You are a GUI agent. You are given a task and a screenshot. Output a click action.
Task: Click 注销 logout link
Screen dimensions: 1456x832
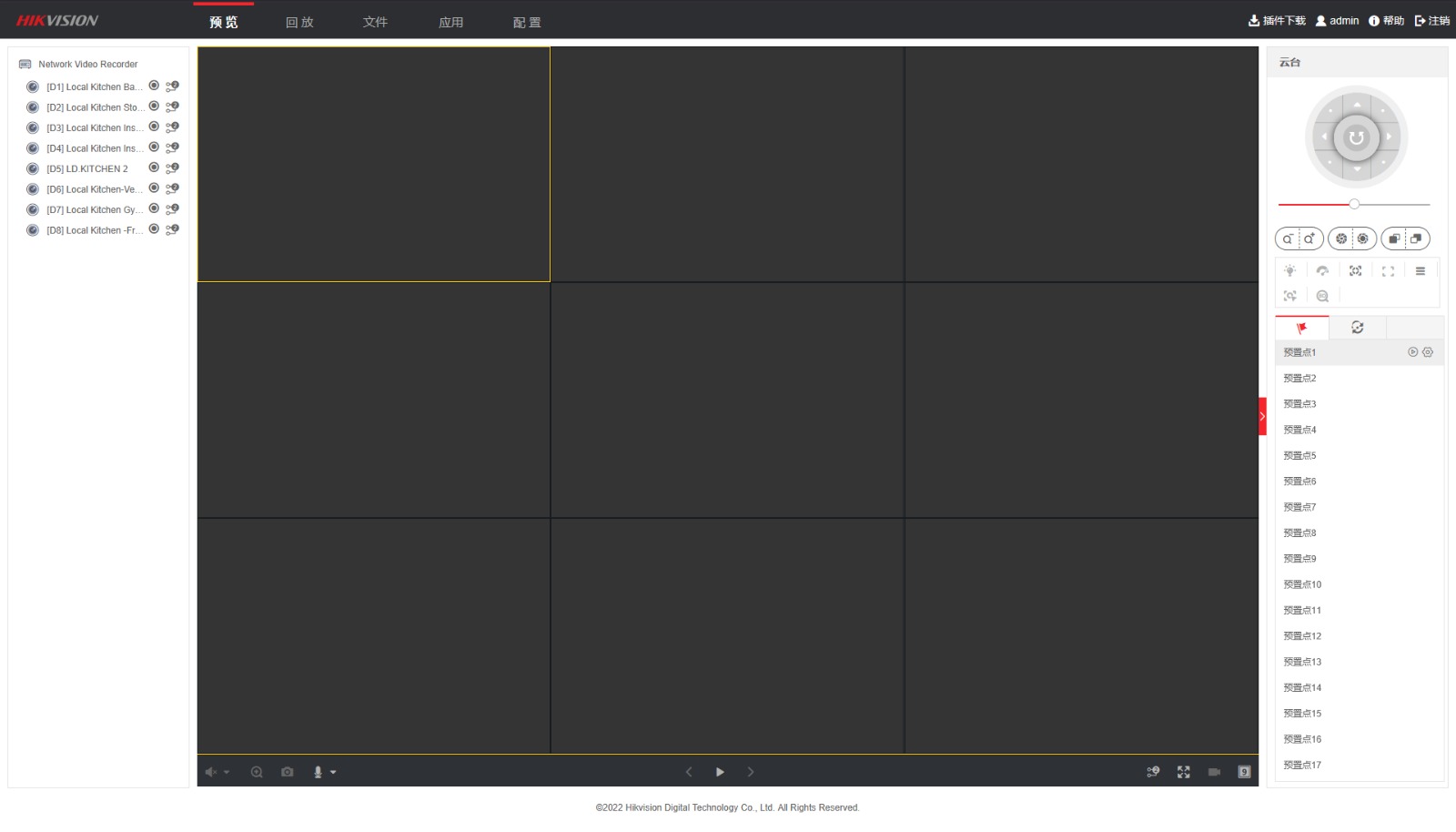tap(1432, 21)
